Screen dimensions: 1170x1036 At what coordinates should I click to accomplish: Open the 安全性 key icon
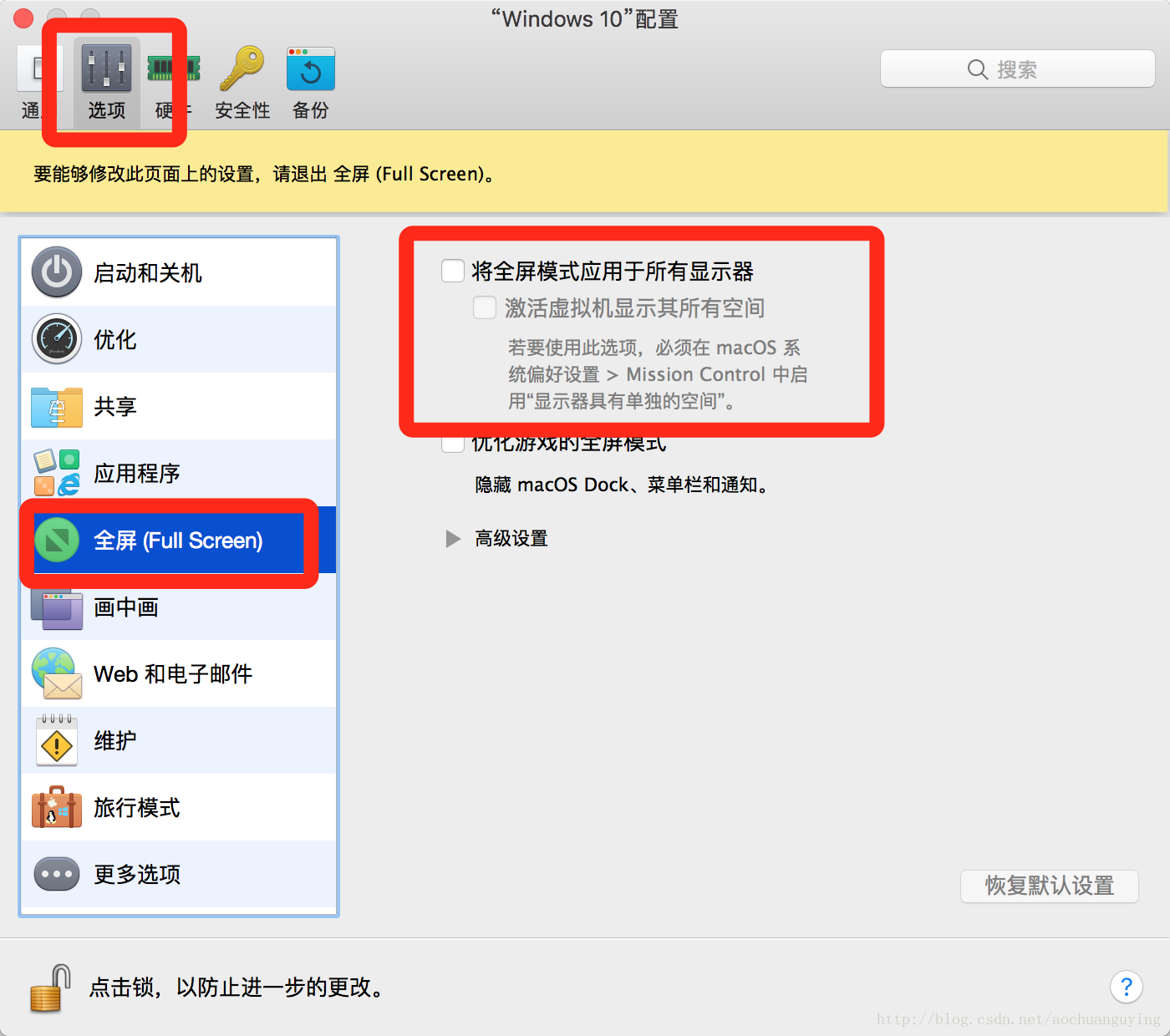click(x=242, y=69)
